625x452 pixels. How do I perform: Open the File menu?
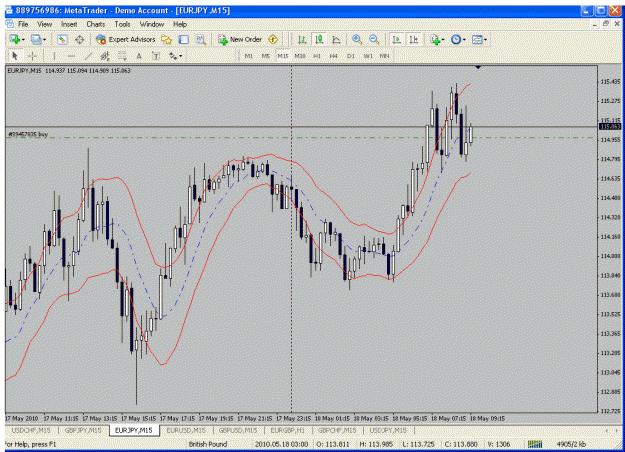point(23,24)
